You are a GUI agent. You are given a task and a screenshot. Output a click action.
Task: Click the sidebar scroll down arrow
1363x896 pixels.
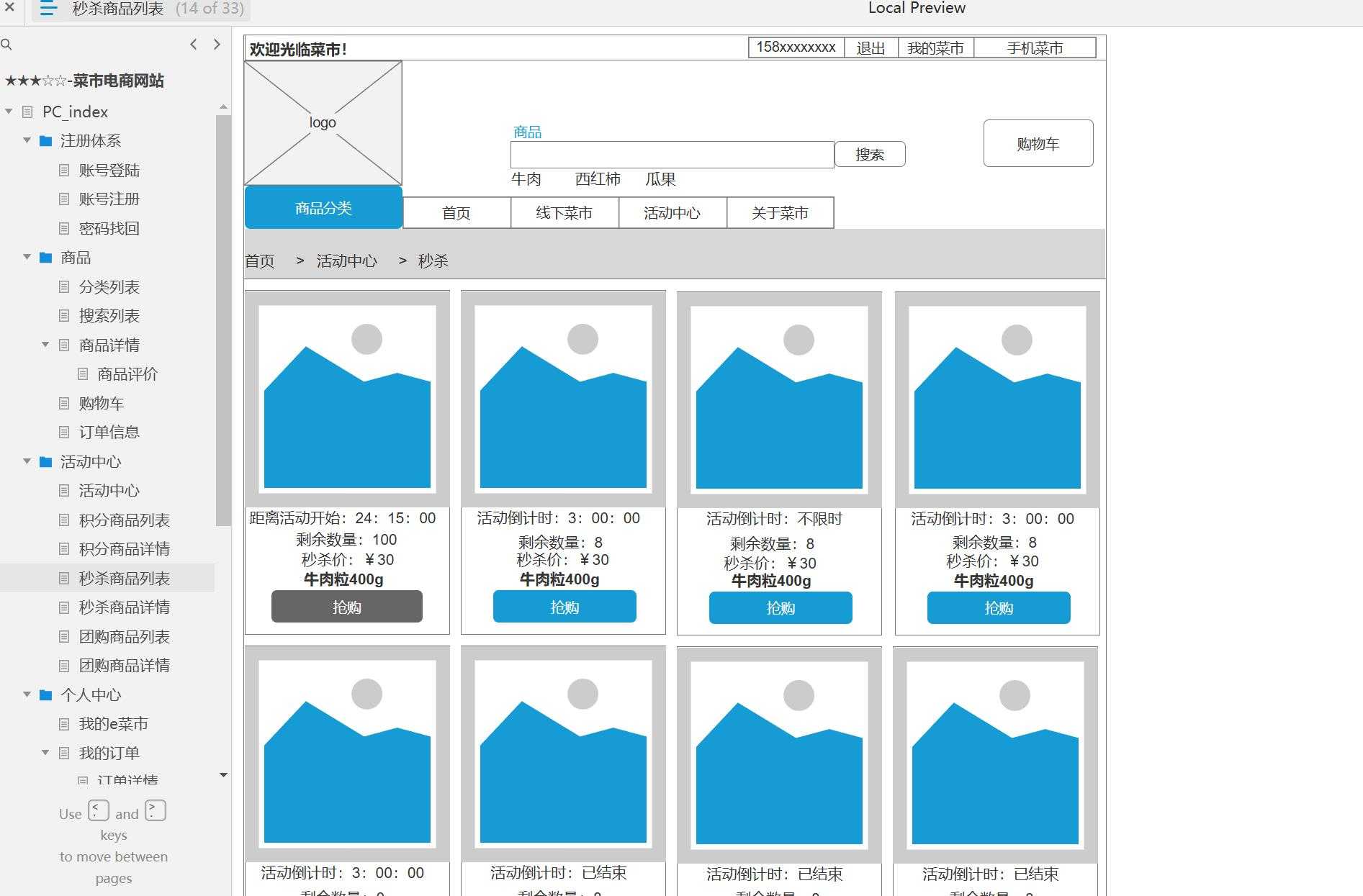point(223,775)
